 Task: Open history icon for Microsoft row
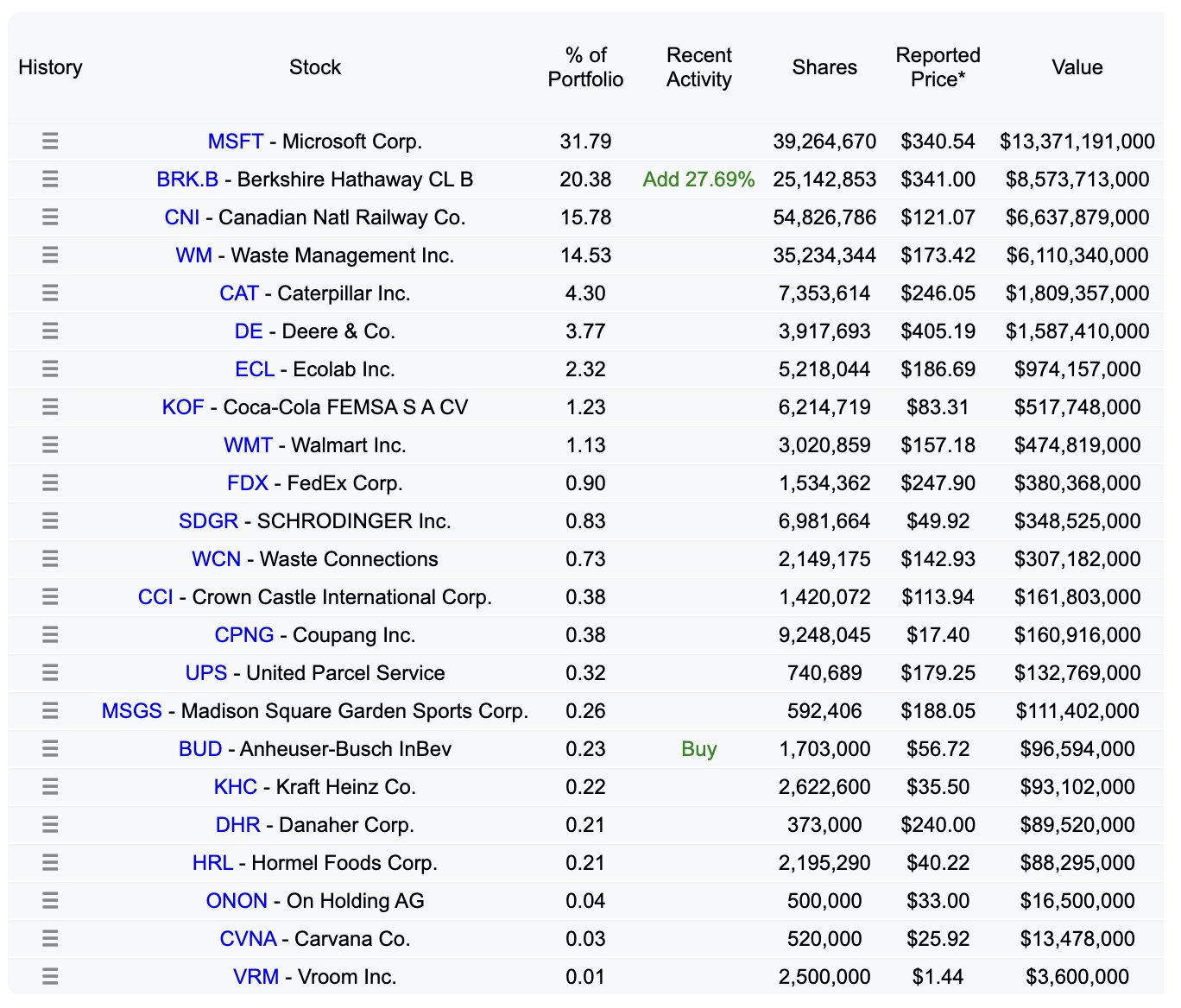(x=50, y=142)
